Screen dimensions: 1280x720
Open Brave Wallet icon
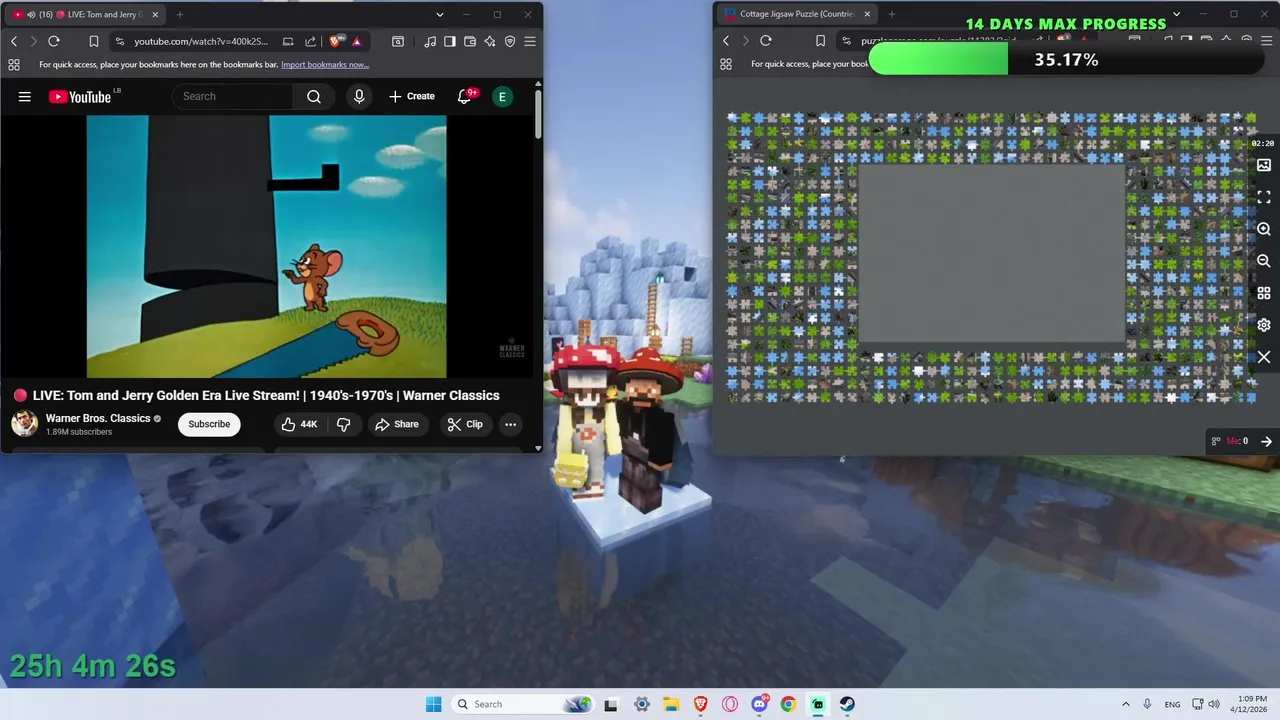tap(470, 41)
